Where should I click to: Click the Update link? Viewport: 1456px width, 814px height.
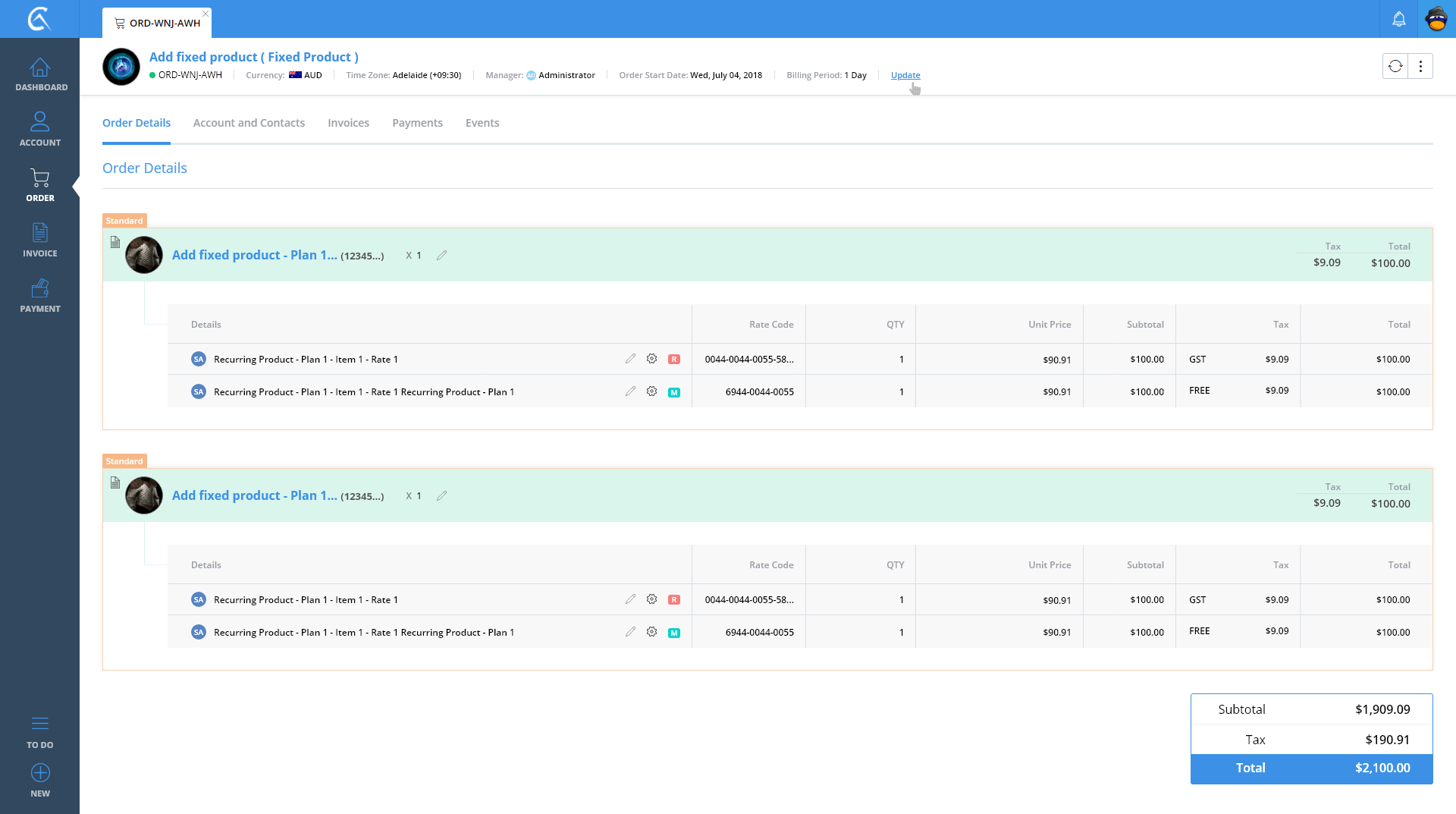905,75
